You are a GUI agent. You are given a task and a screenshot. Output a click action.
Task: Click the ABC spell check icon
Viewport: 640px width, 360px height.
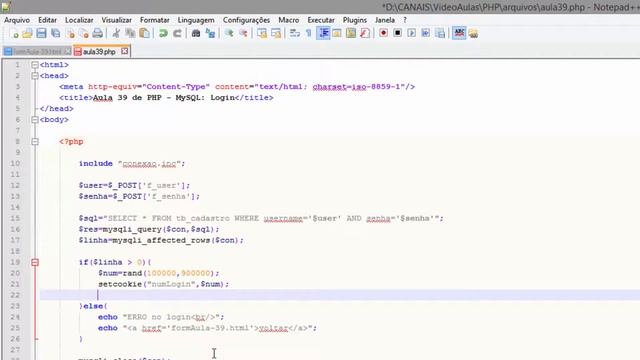coord(459,33)
